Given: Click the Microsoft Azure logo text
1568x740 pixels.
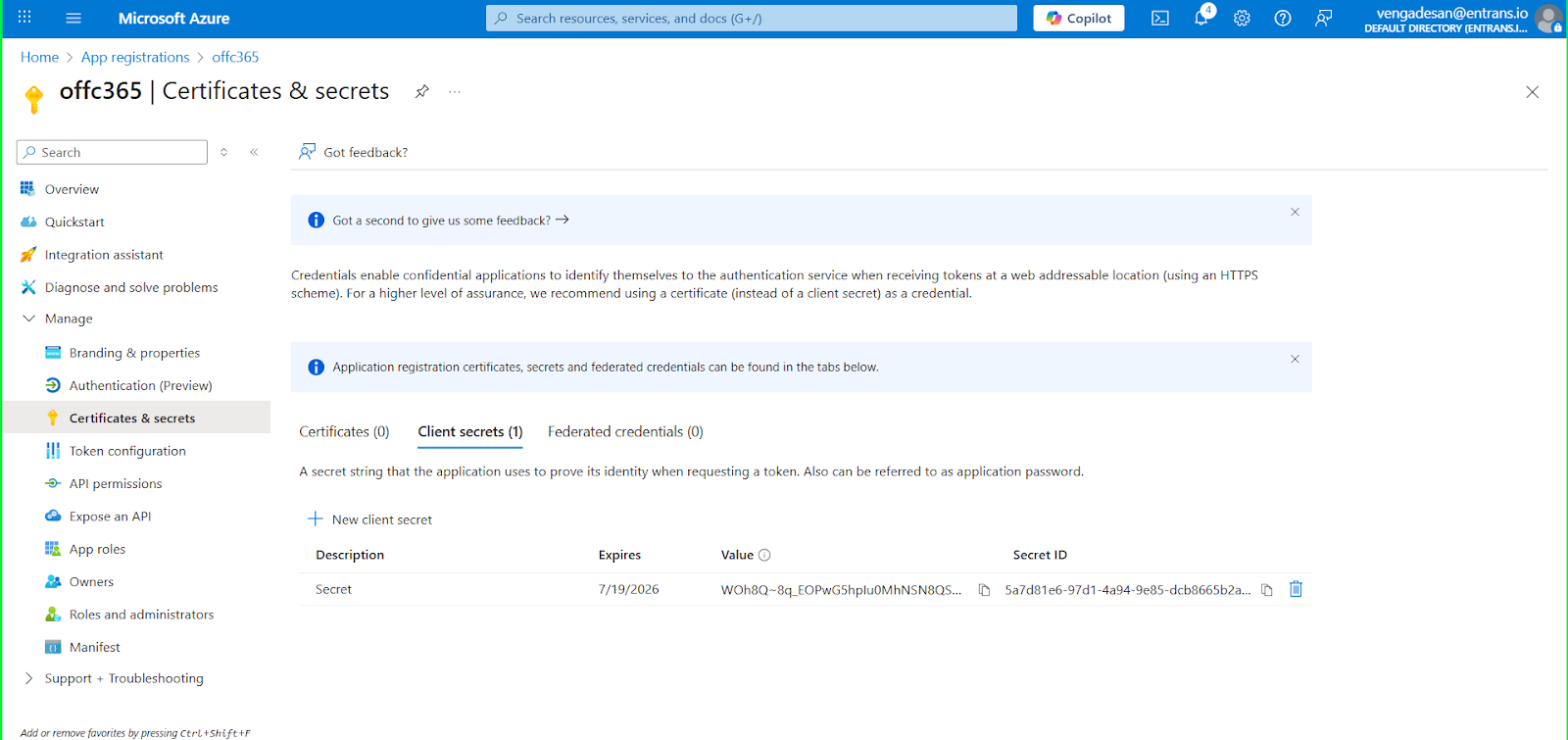Looking at the screenshot, I should coord(173,18).
